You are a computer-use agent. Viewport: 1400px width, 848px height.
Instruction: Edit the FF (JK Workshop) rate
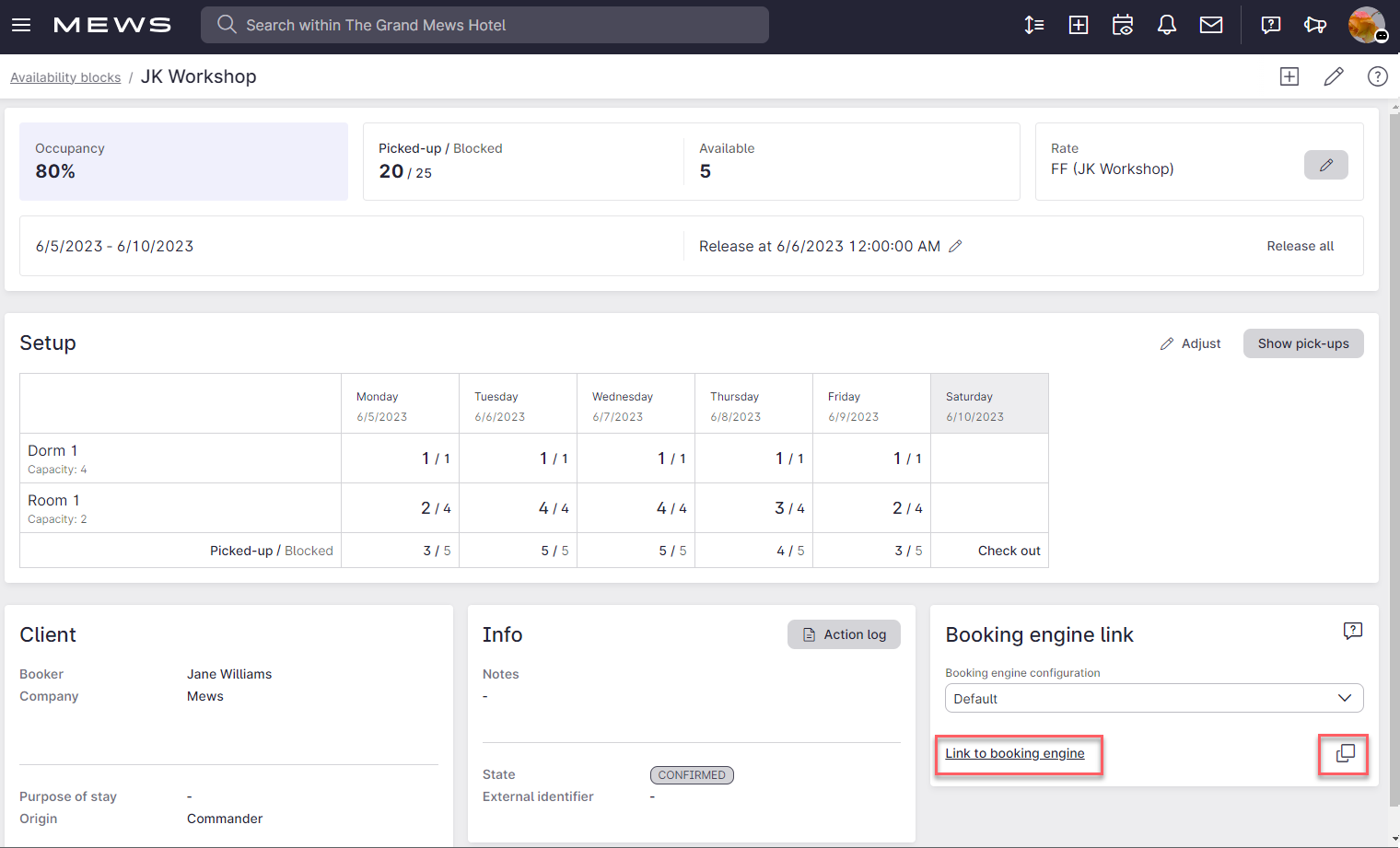click(1326, 165)
